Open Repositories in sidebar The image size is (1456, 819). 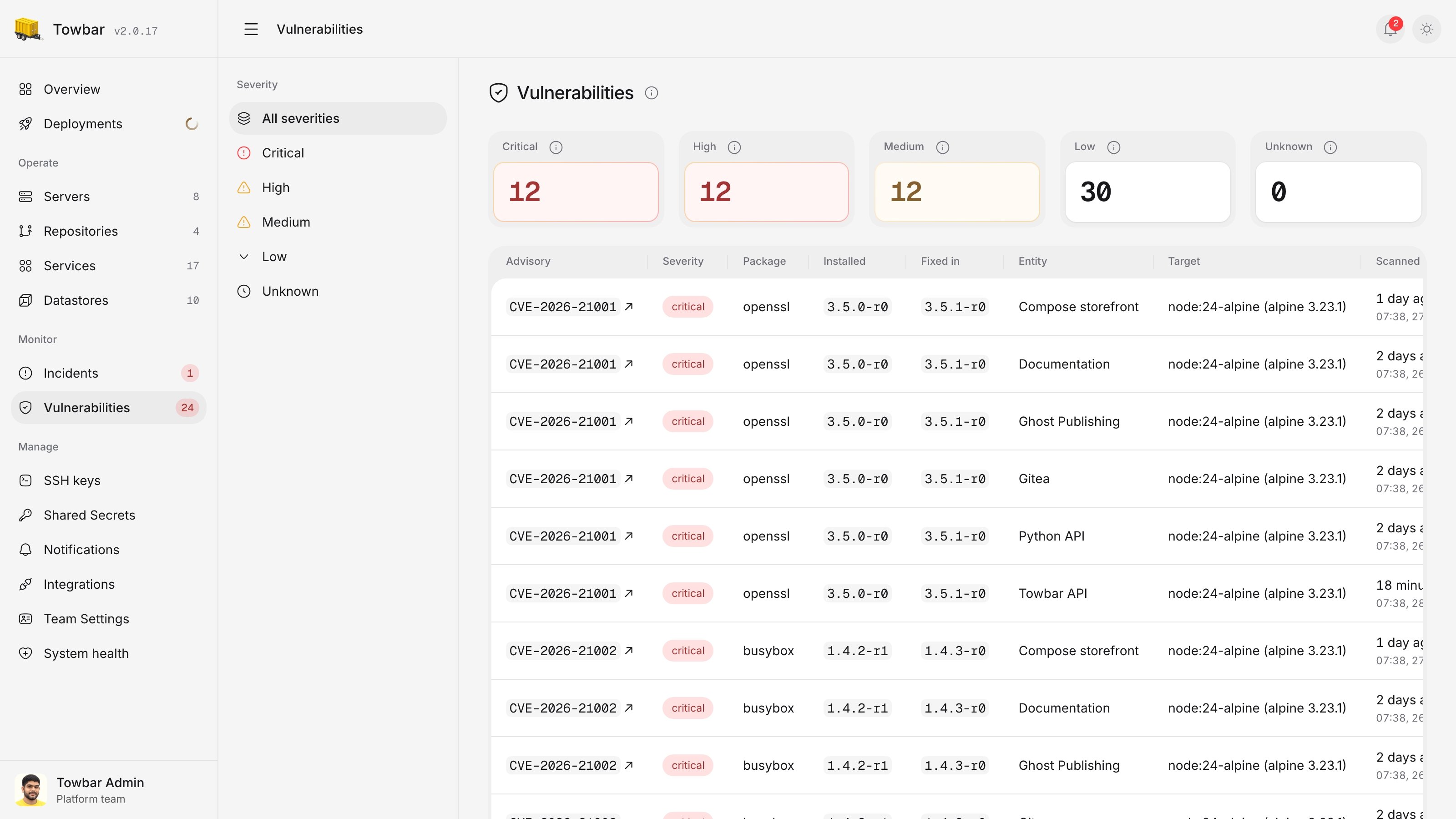pos(109,231)
